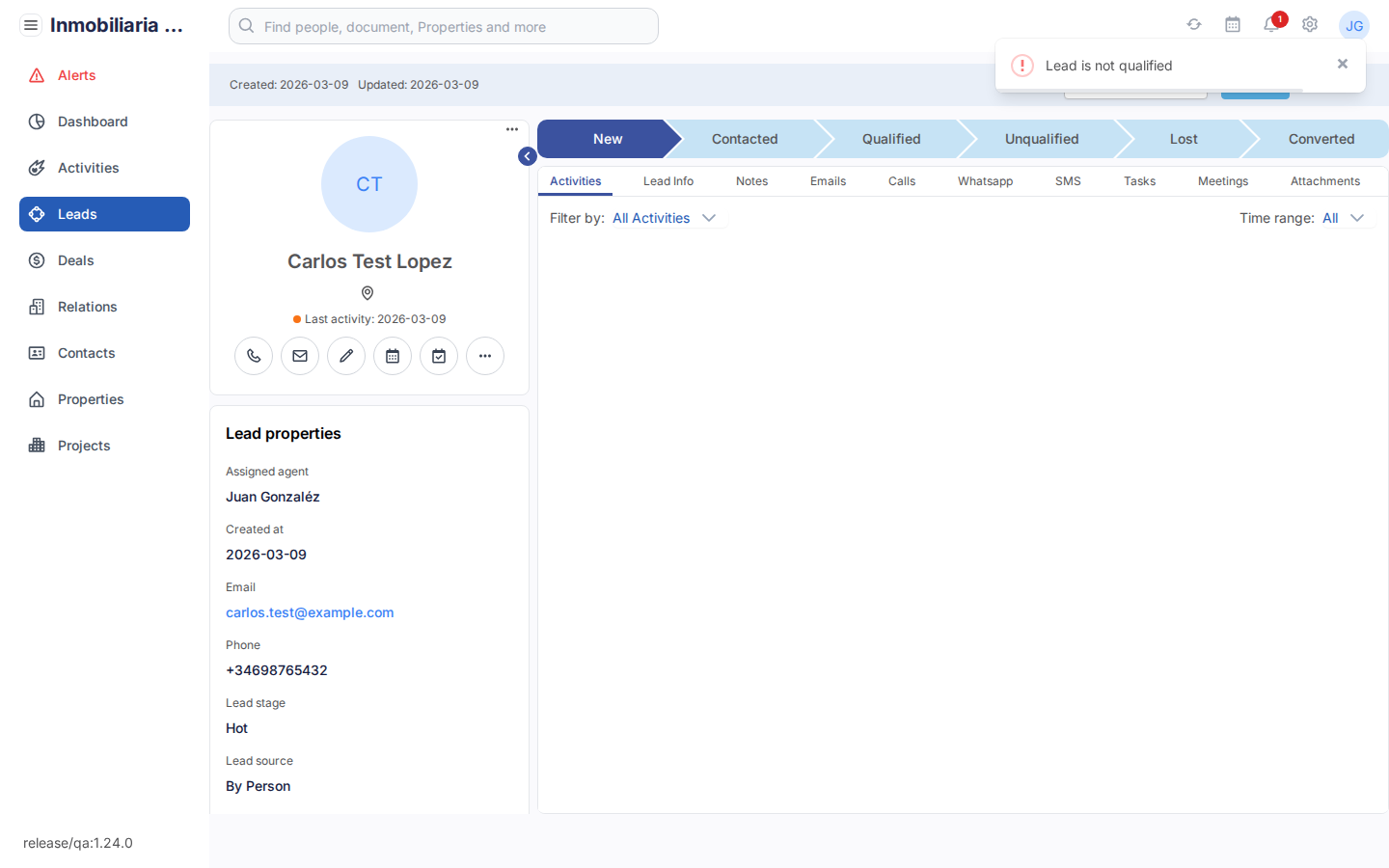Open the Properties section from the sidebar

click(x=89, y=398)
